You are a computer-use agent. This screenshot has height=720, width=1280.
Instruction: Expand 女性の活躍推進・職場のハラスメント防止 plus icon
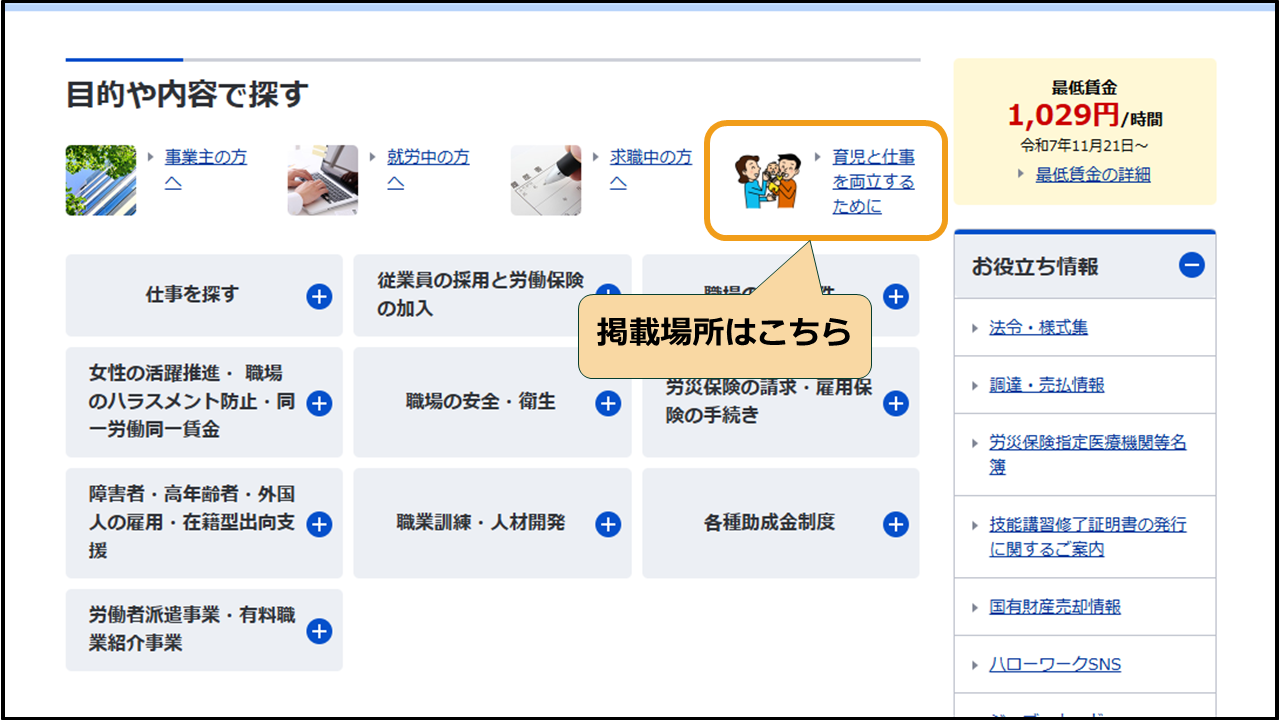[x=319, y=403]
